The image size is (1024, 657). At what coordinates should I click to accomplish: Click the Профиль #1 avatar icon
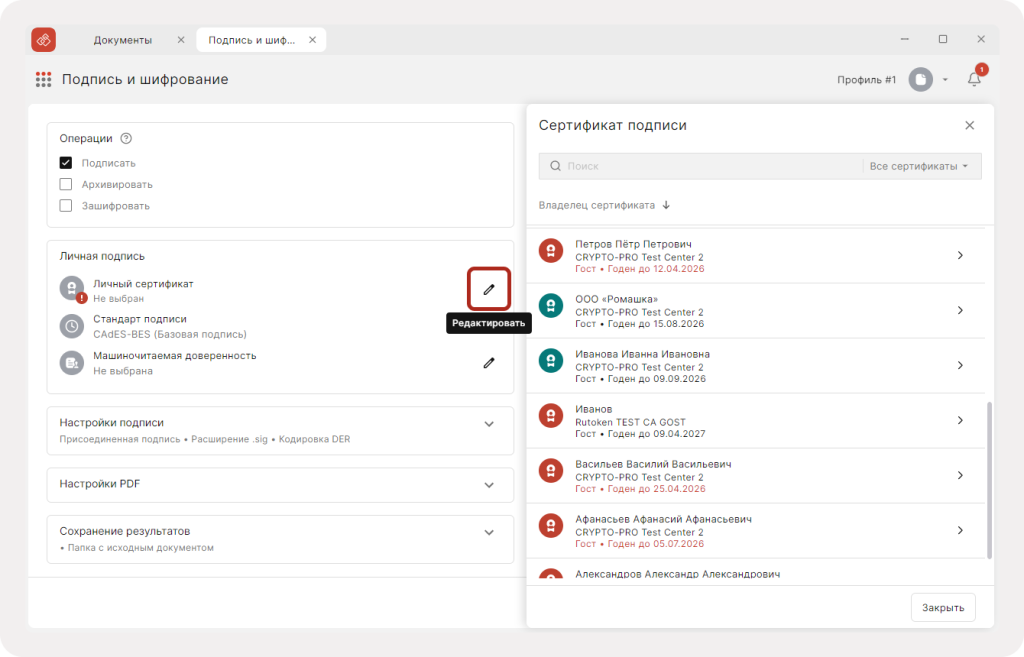(920, 80)
